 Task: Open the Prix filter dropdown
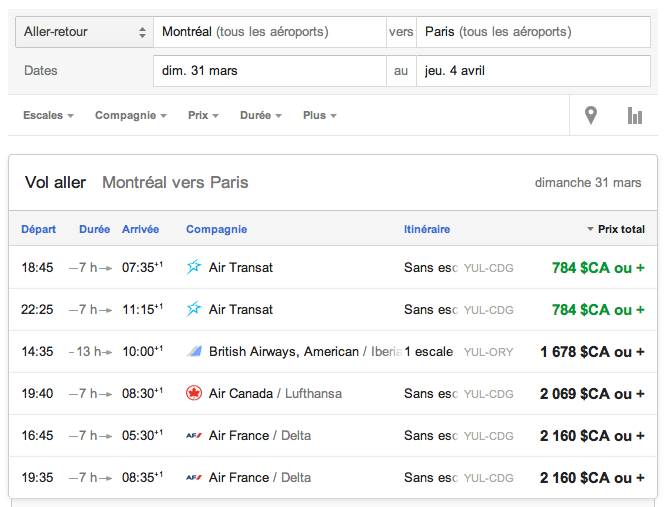click(203, 116)
